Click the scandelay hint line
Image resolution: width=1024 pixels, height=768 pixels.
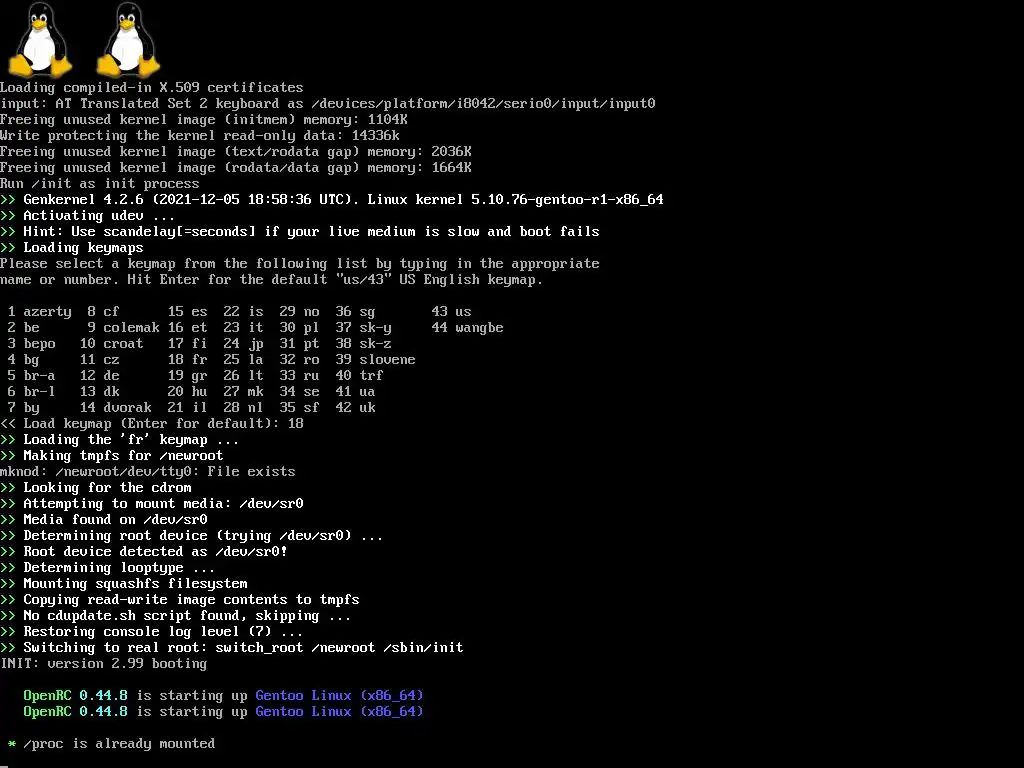[x=300, y=232]
